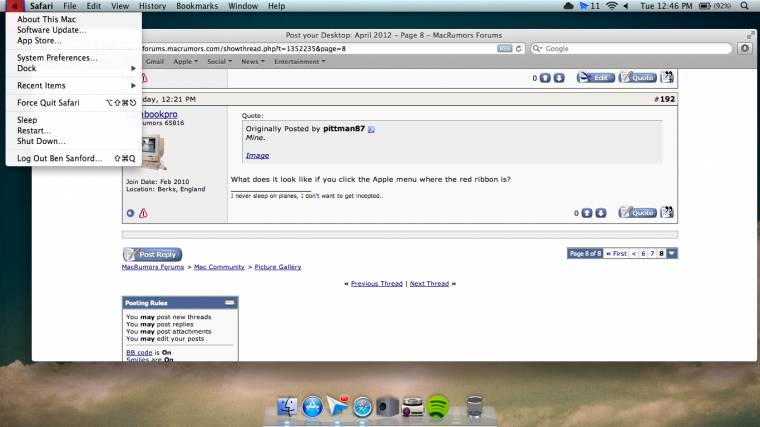Jump to First page in pagination
This screenshot has width=760, height=427.
click(x=617, y=253)
